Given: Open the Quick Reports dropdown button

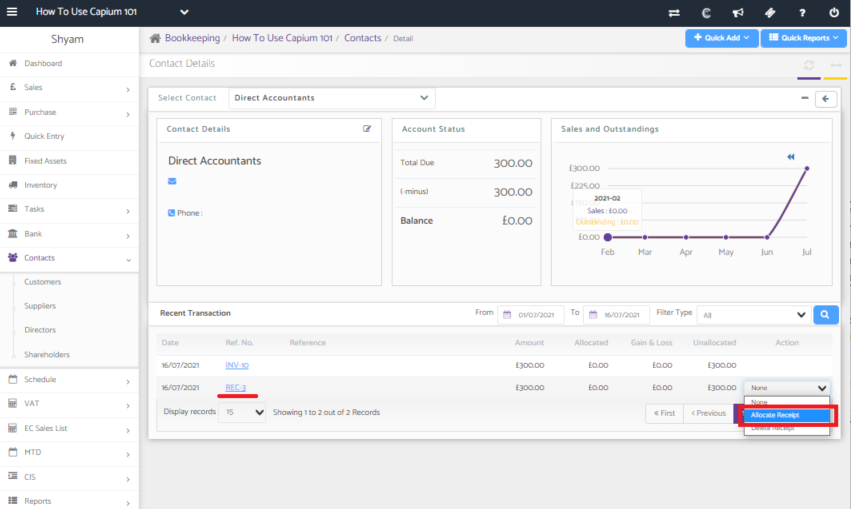Looking at the screenshot, I should point(803,38).
